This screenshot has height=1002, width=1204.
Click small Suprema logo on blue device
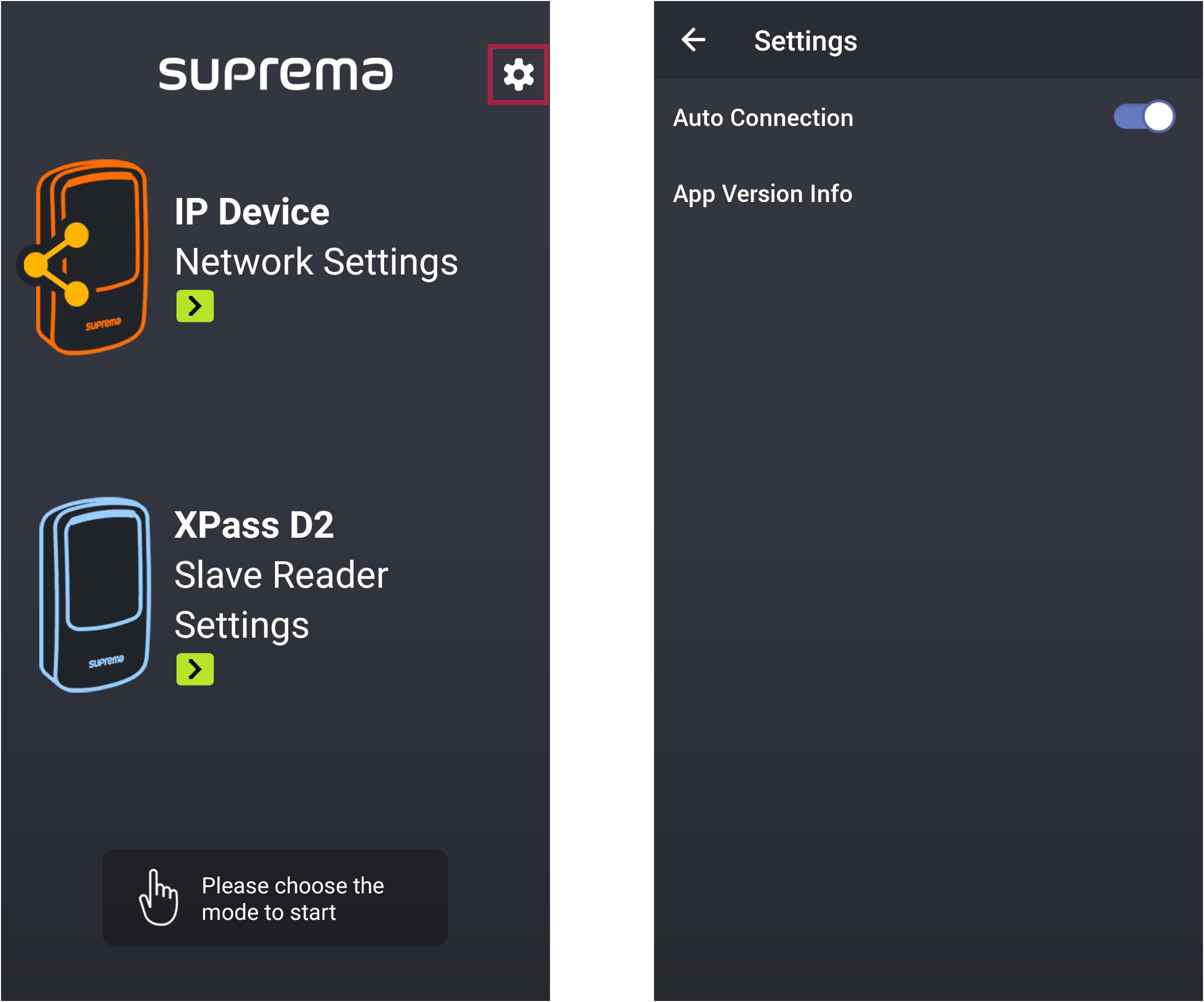click(106, 662)
